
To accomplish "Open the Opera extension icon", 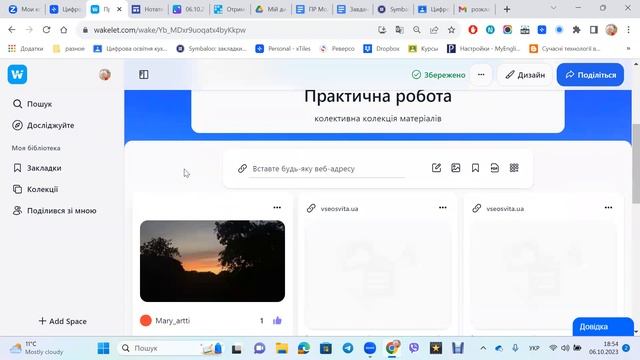I will tap(473, 30).
